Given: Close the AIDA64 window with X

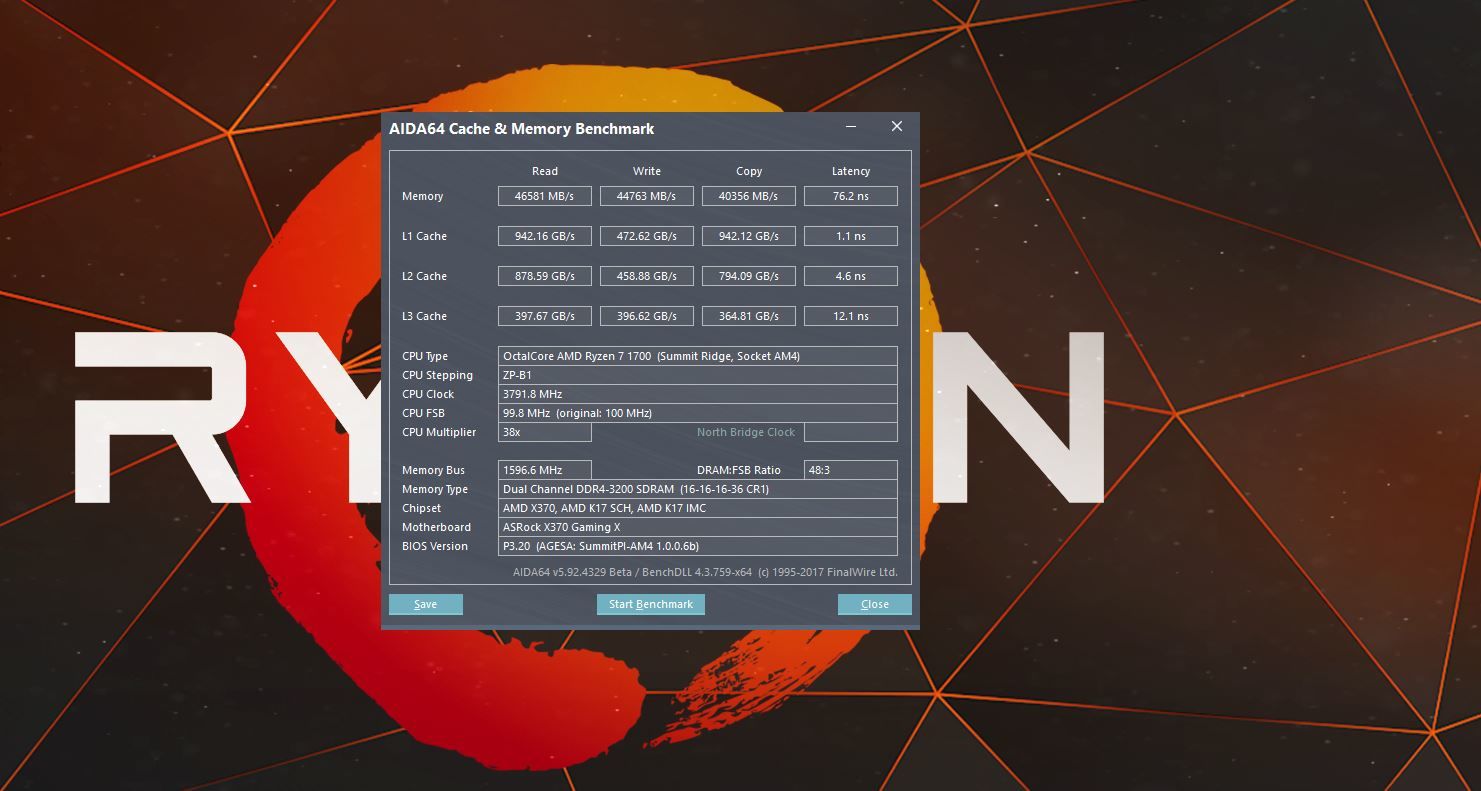Looking at the screenshot, I should [x=897, y=126].
